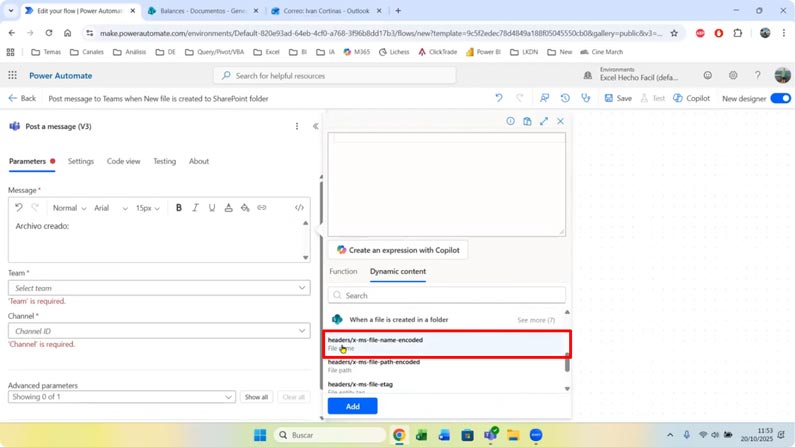Open the Post a message action options menu
Viewport: 795px width, 447px height.
[x=297, y=126]
